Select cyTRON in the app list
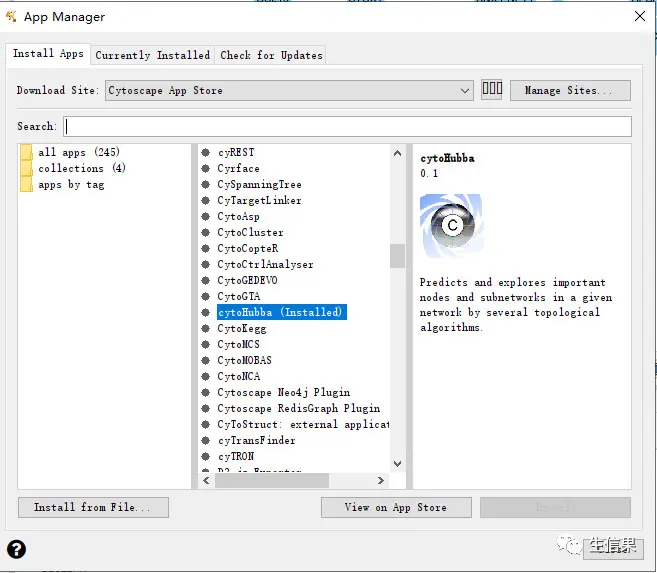This screenshot has width=657, height=573. click(236, 457)
